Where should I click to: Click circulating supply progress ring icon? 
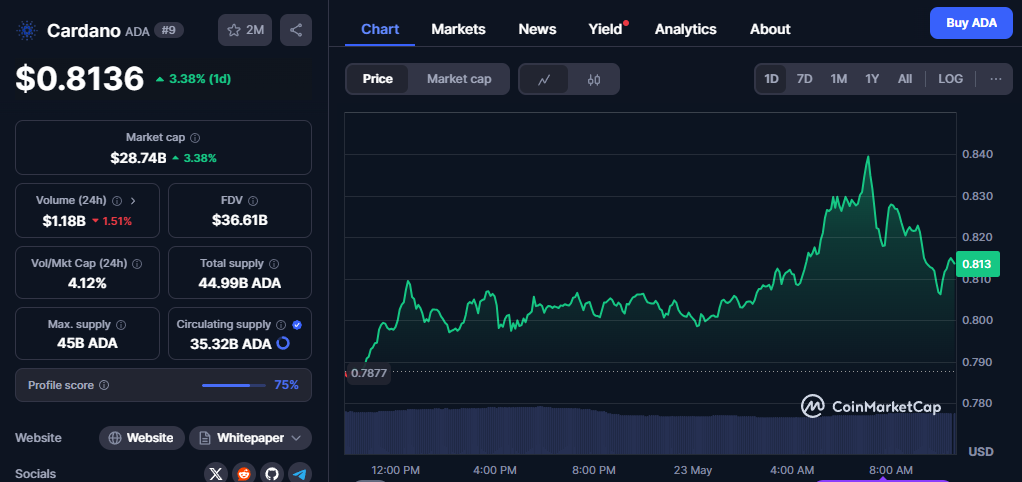click(283, 343)
